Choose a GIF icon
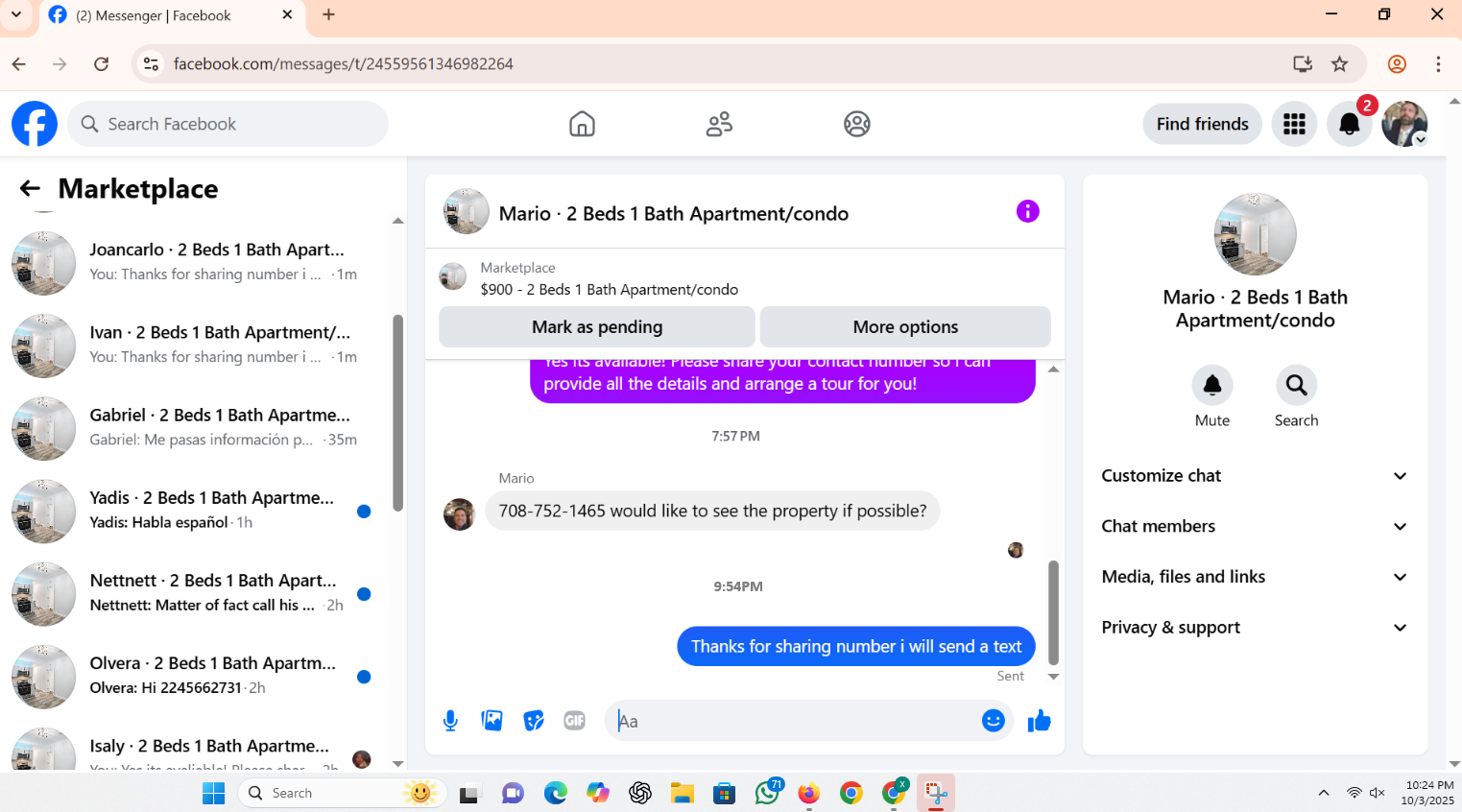This screenshot has height=812, width=1462. coord(574,721)
